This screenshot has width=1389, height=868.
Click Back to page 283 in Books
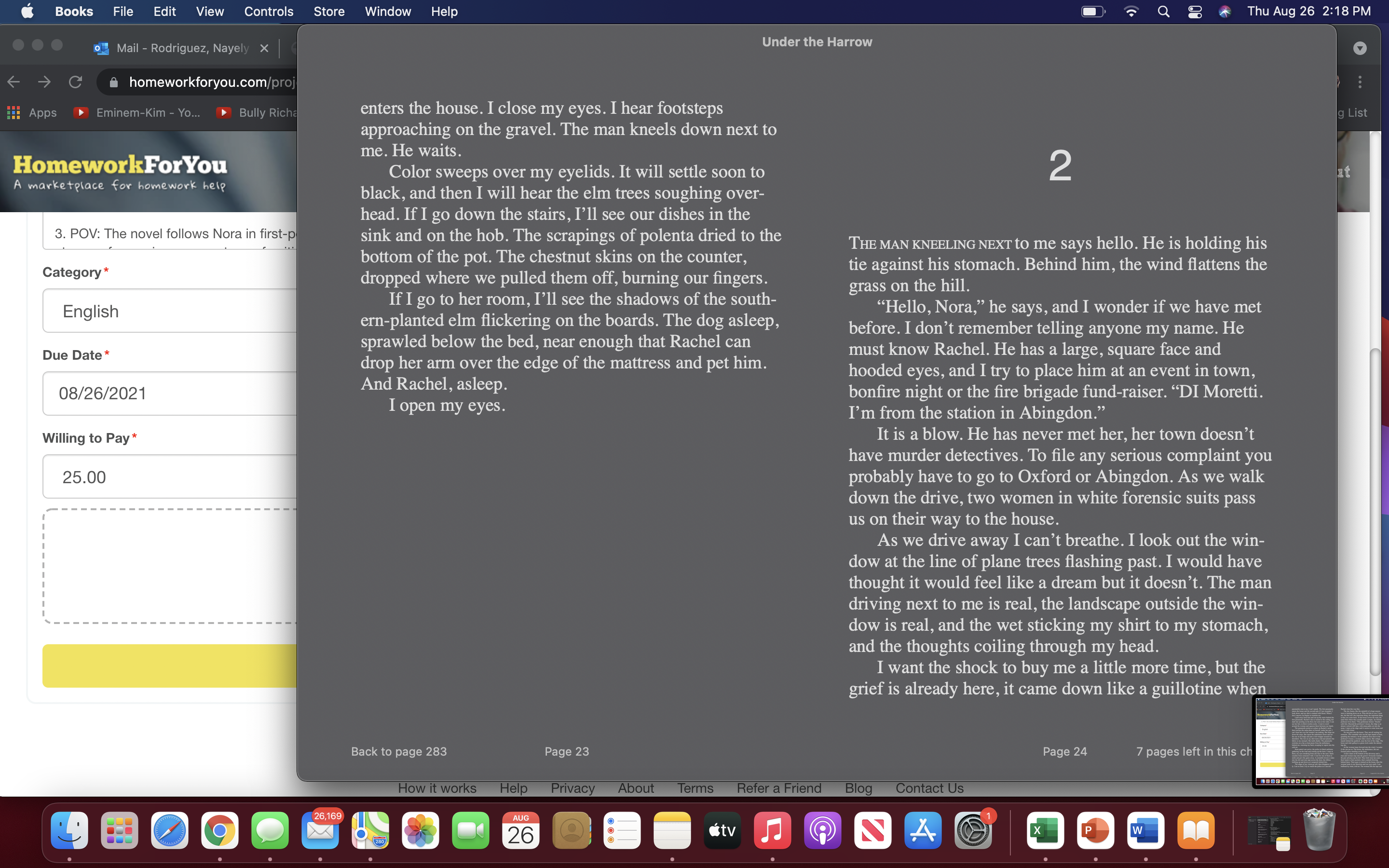(x=399, y=751)
